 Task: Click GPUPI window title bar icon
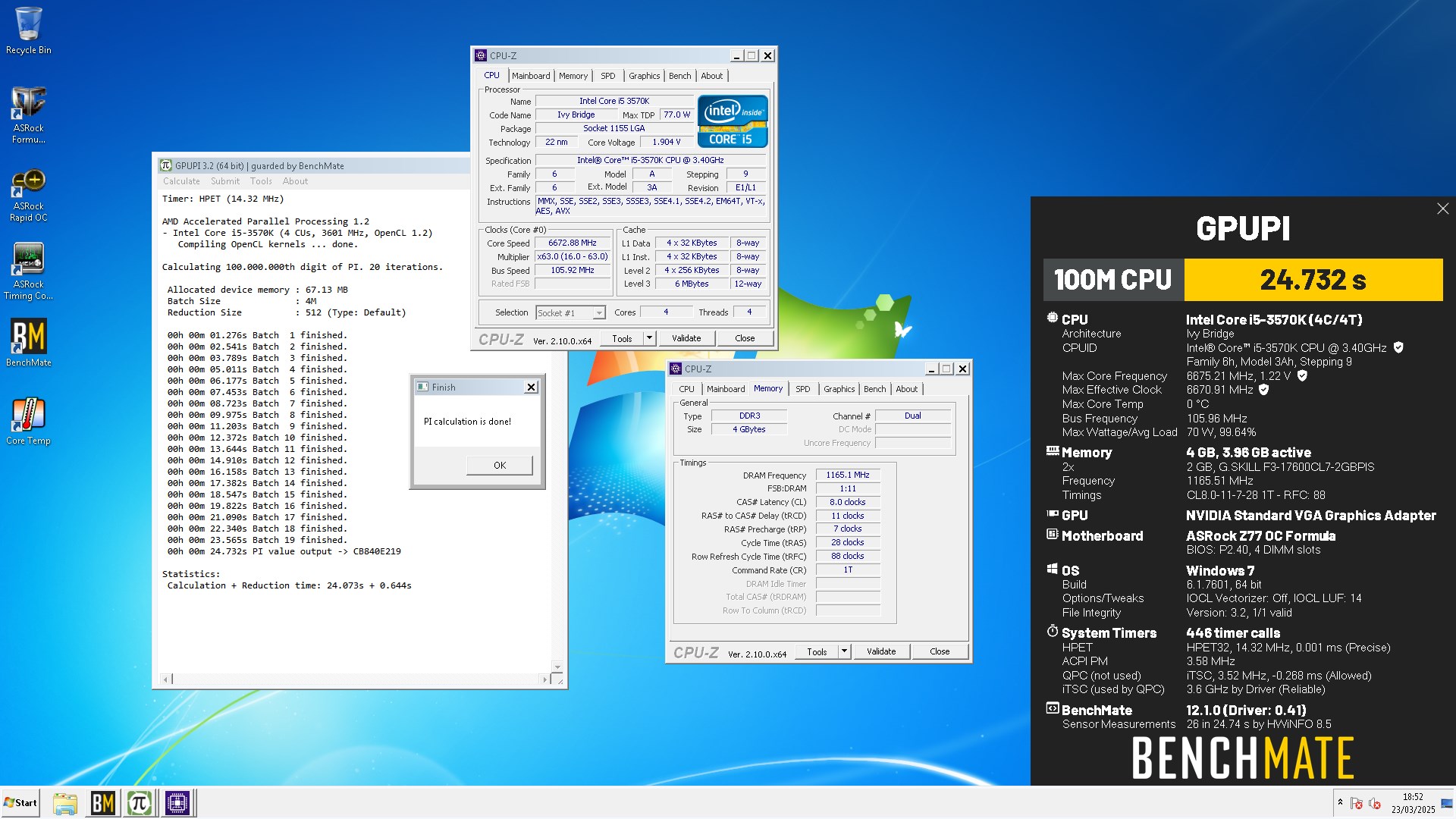(165, 165)
